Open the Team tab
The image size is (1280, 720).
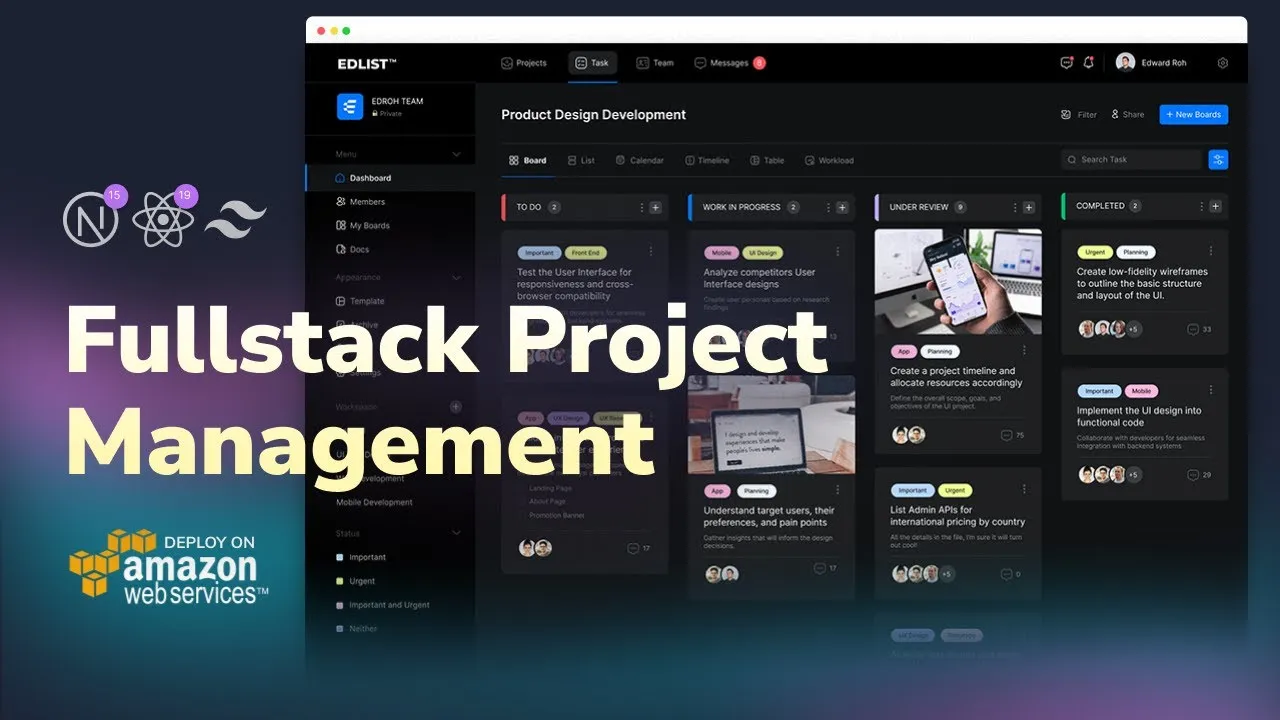pyautogui.click(x=656, y=63)
